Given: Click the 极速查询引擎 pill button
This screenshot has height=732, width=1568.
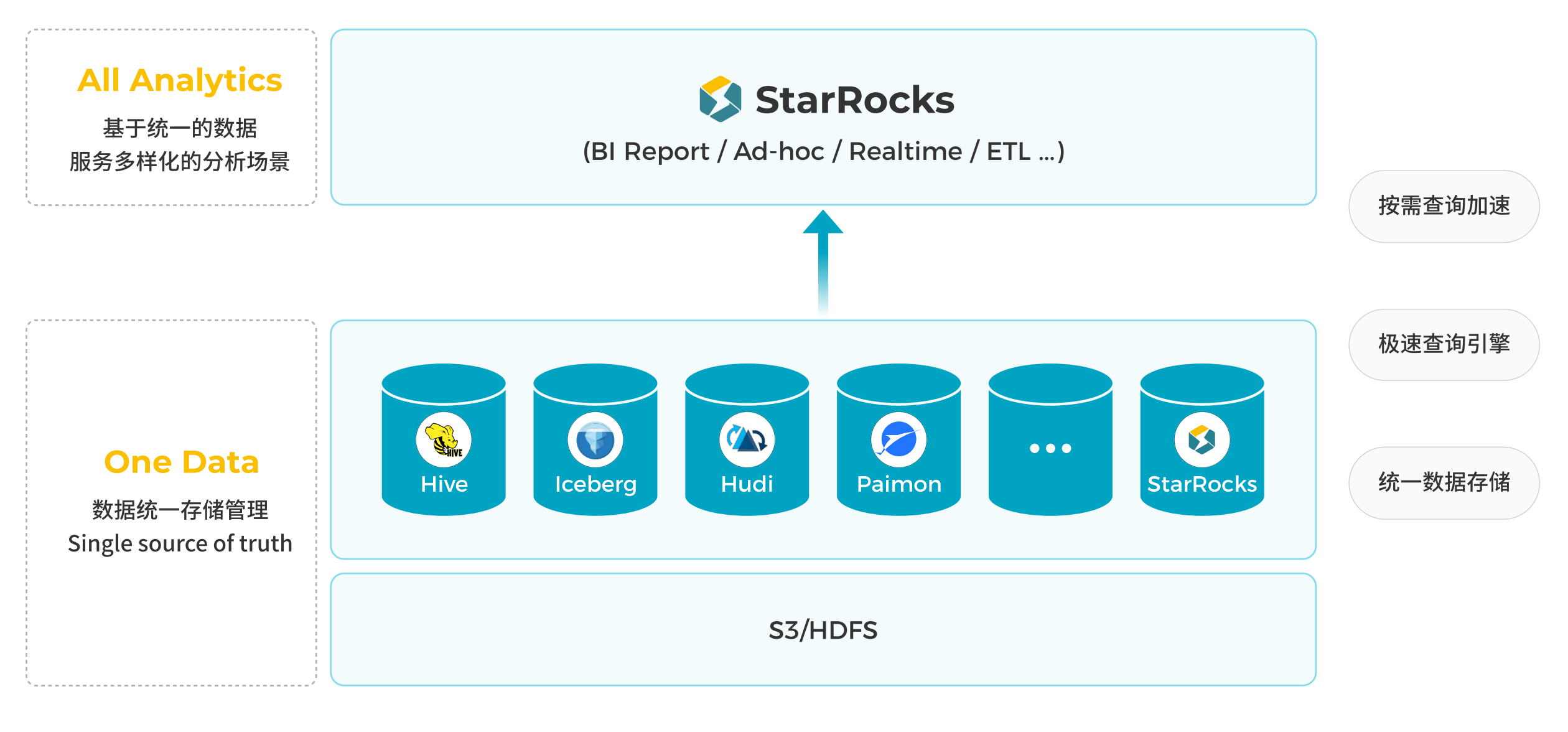Looking at the screenshot, I should (1444, 344).
